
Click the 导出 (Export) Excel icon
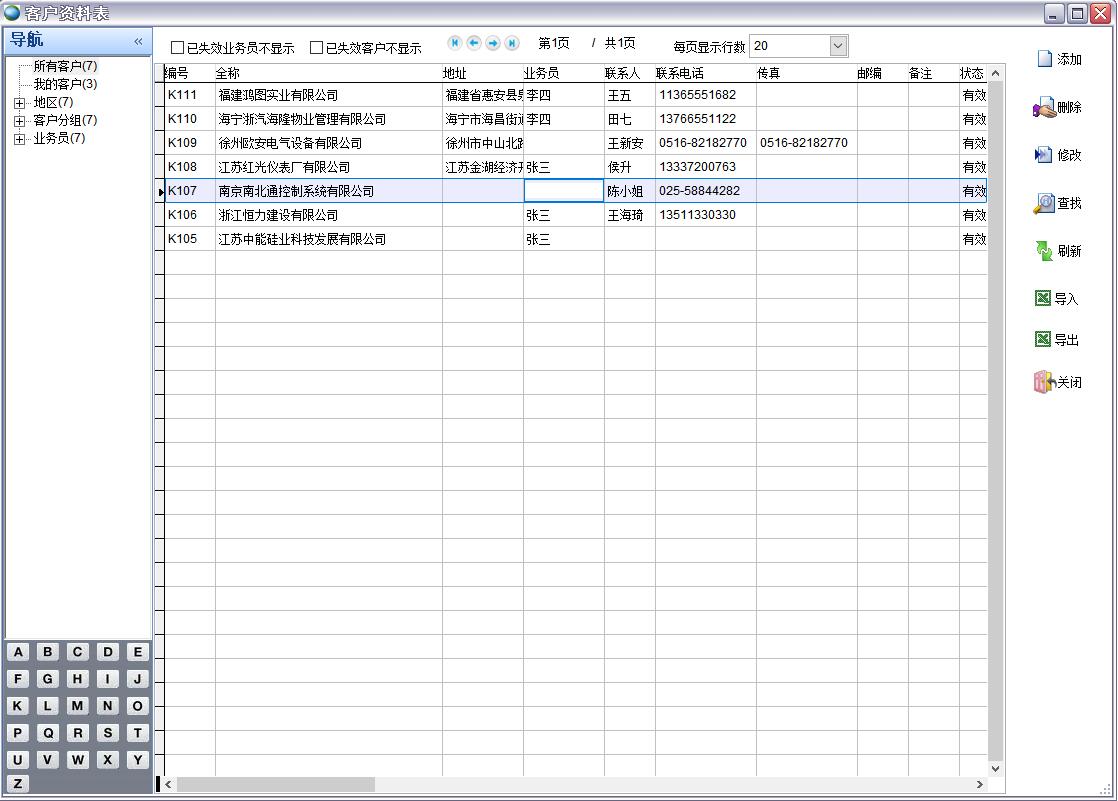1043,340
